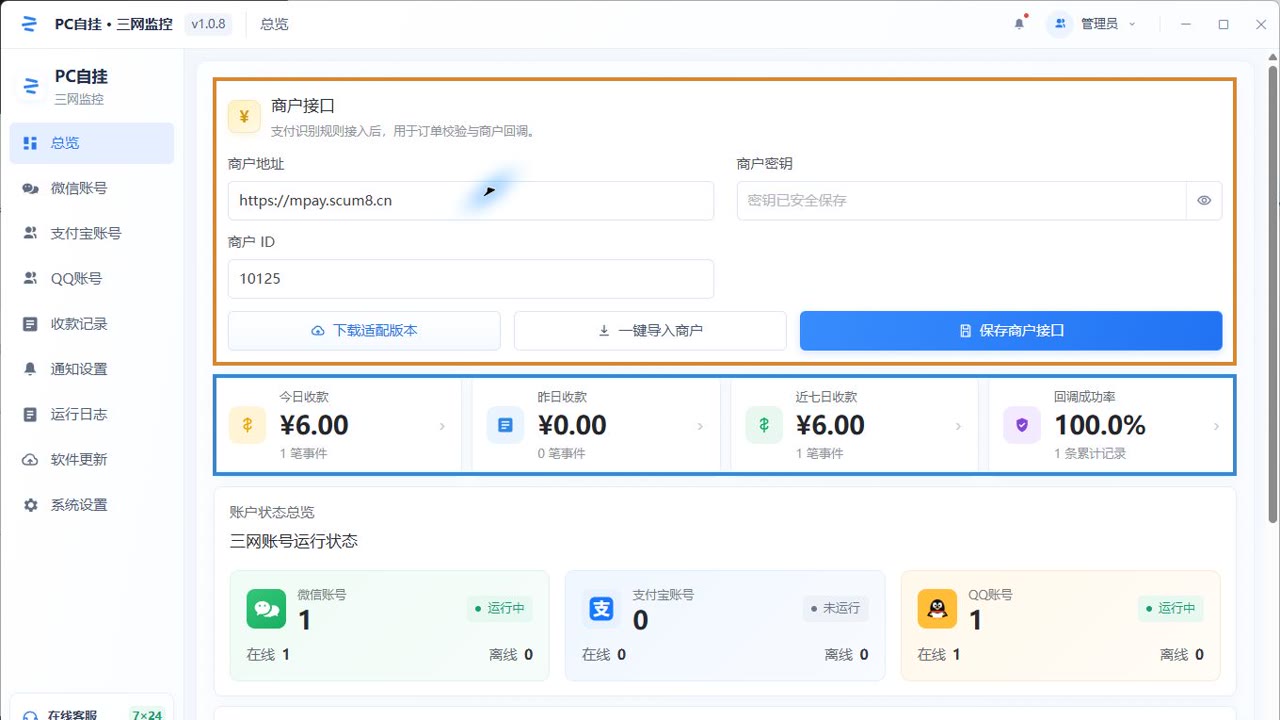
Task: Click the 商户地址 input field
Action: pos(471,200)
